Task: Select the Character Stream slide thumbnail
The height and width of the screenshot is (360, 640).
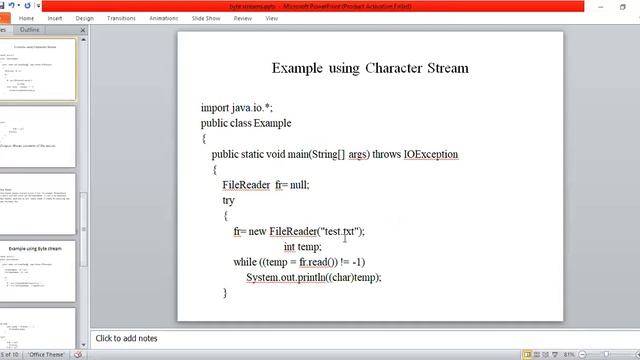Action: 37,69
